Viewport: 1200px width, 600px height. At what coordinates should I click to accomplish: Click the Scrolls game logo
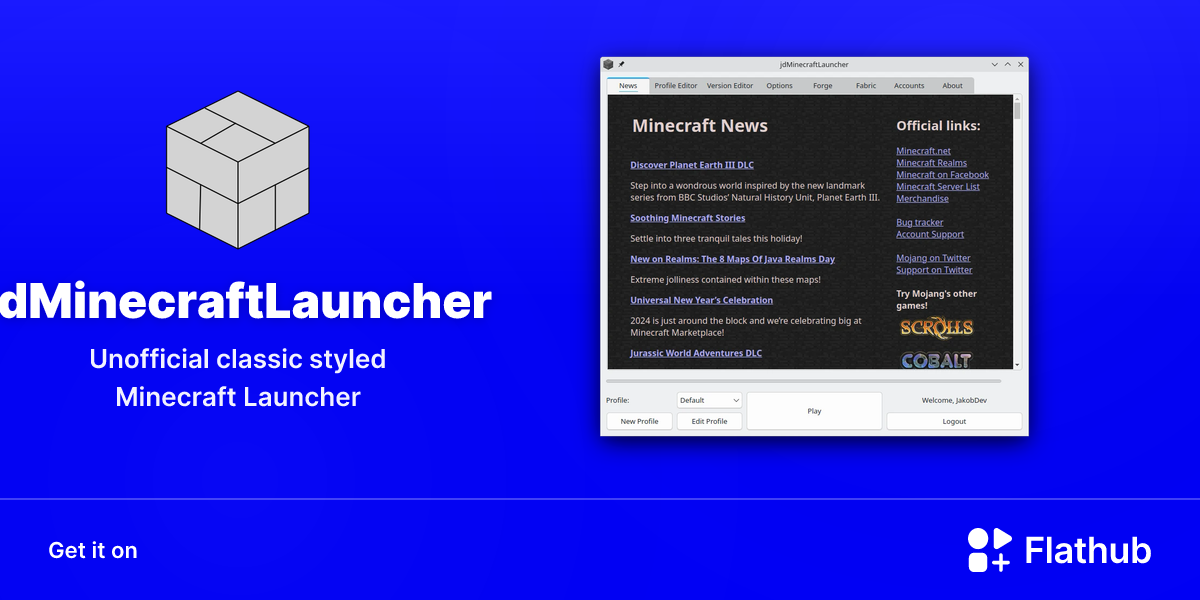click(x=936, y=327)
